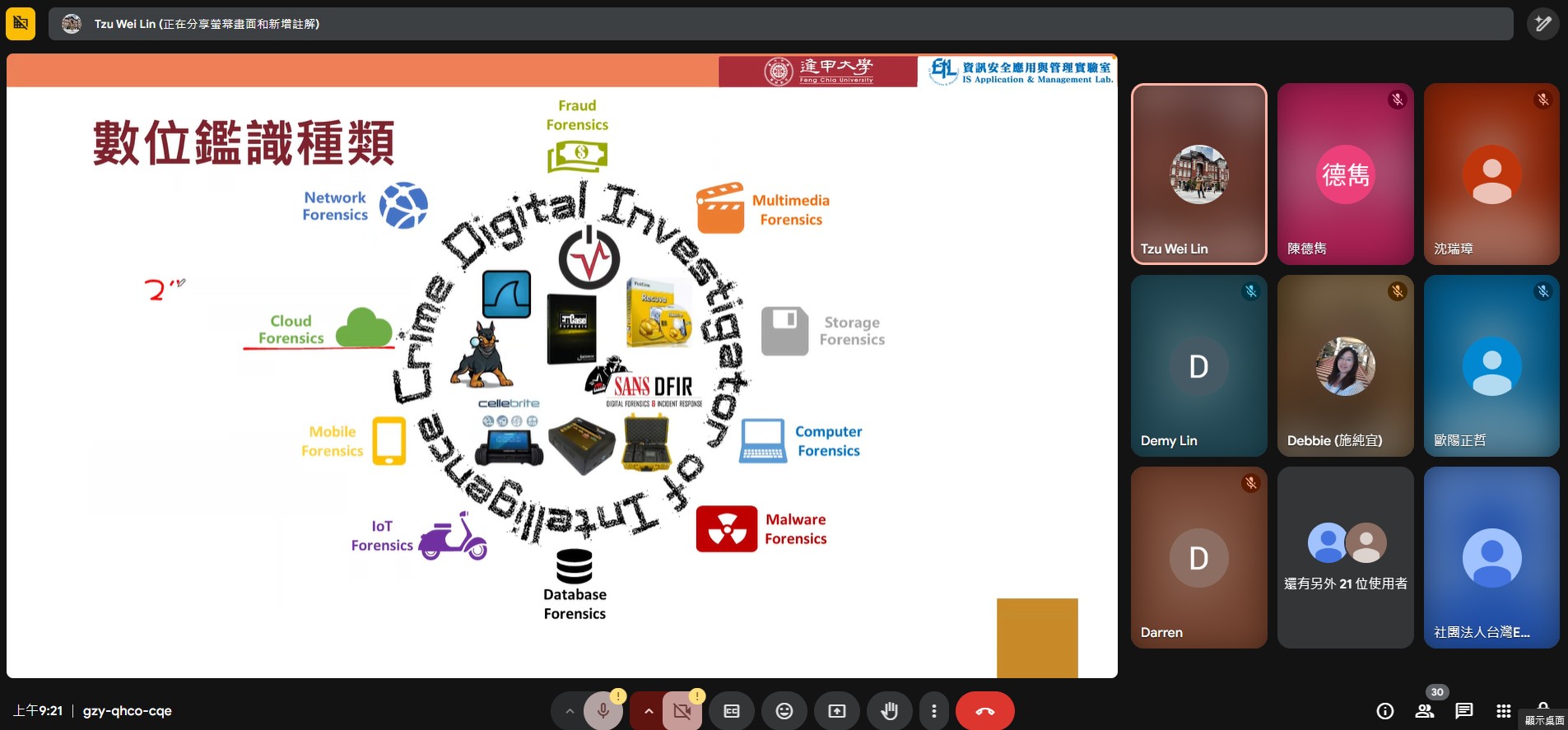This screenshot has height=730, width=1568.
Task: Click the 顯示桌面 show desktop tooltip
Action: coord(1544,720)
